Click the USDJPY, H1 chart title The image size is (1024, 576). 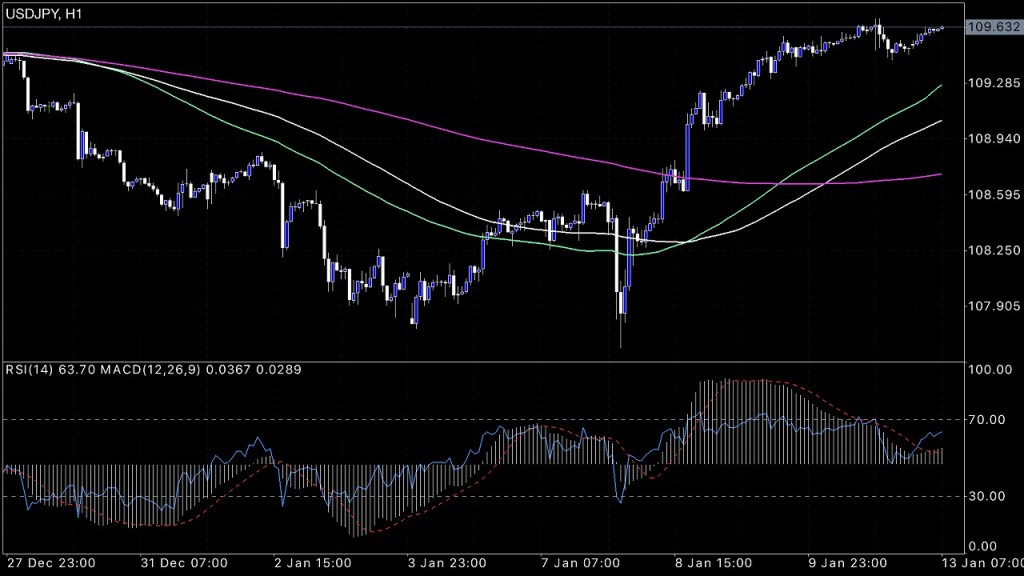(x=45, y=10)
